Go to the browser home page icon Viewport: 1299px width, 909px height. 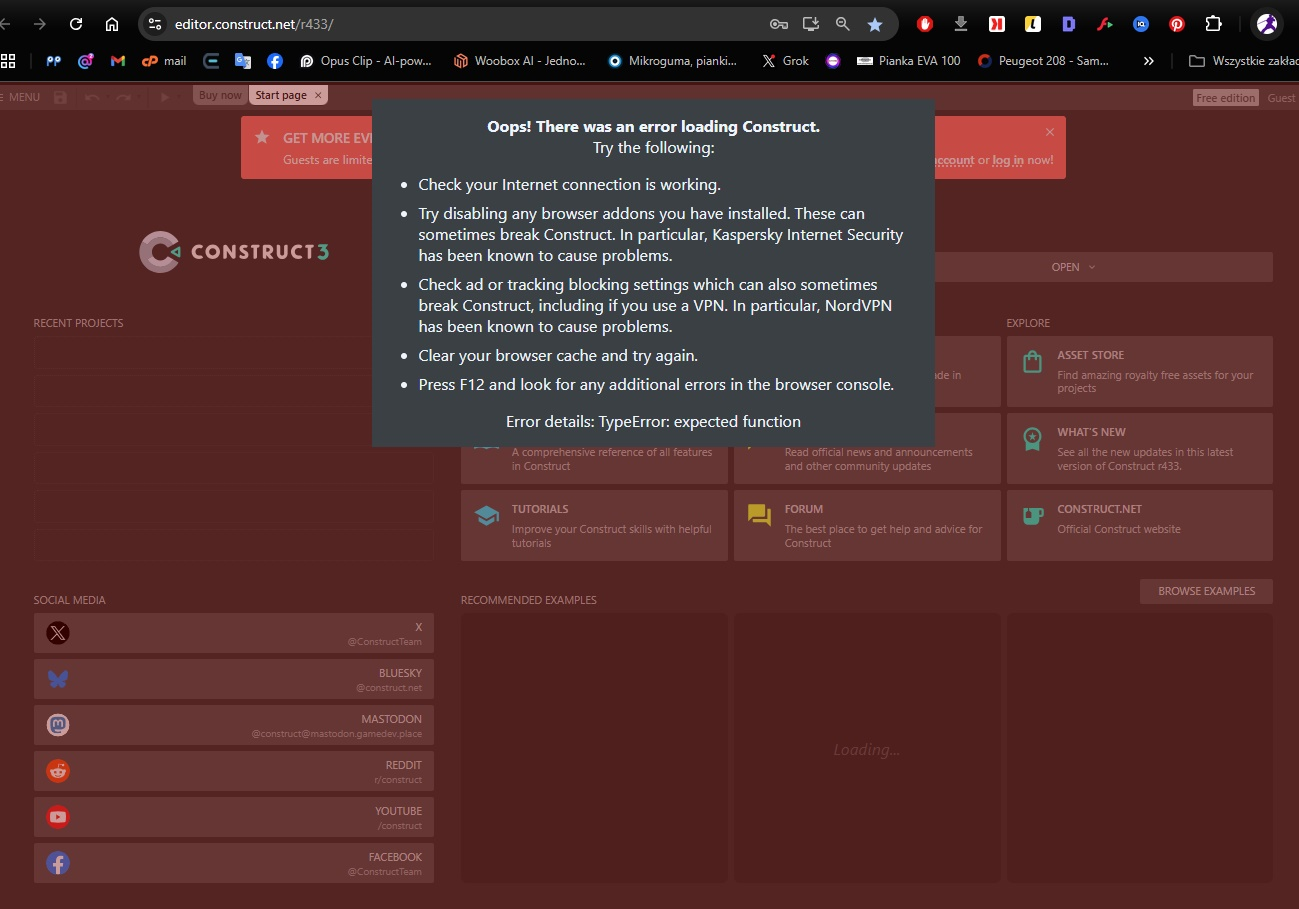pyautogui.click(x=112, y=24)
